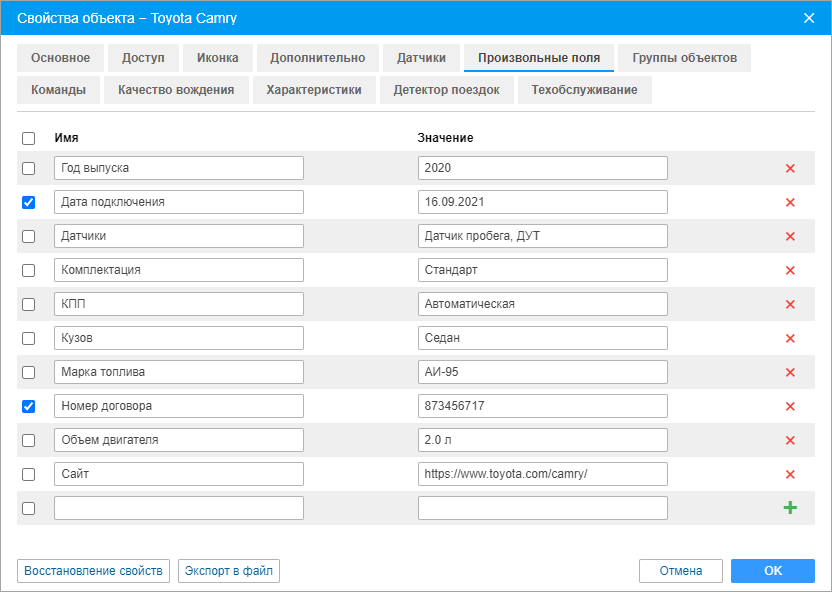Uncheck the Номер договора checkbox
832x592 pixels.
(x=29, y=406)
